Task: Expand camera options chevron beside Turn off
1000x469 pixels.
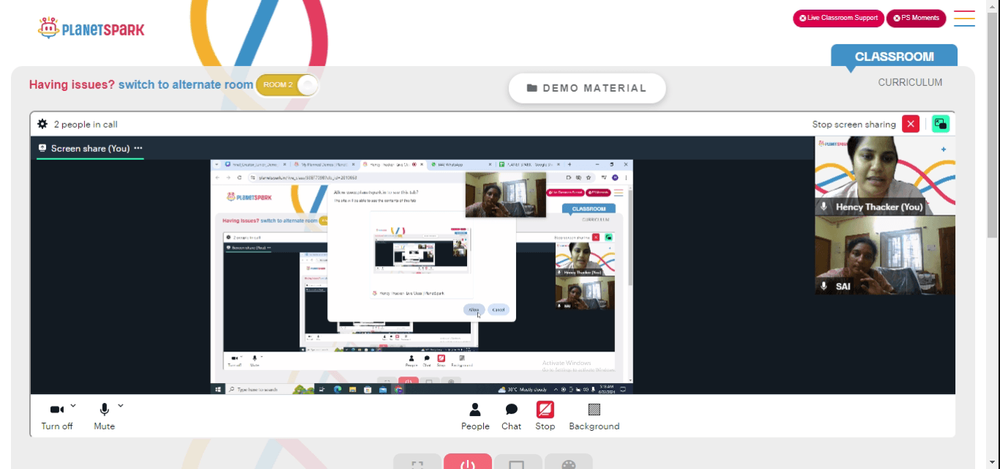Action: (73, 405)
